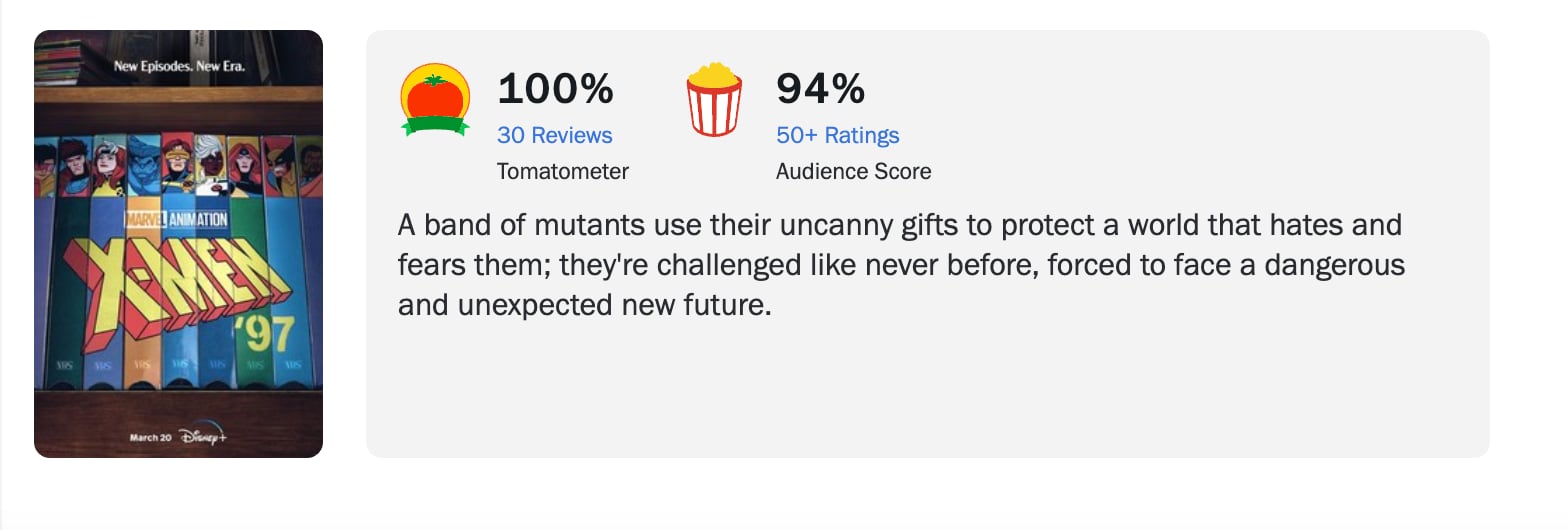The height and width of the screenshot is (530, 1568).
Task: Click Storm's face on the VHS spine
Action: 210,165
